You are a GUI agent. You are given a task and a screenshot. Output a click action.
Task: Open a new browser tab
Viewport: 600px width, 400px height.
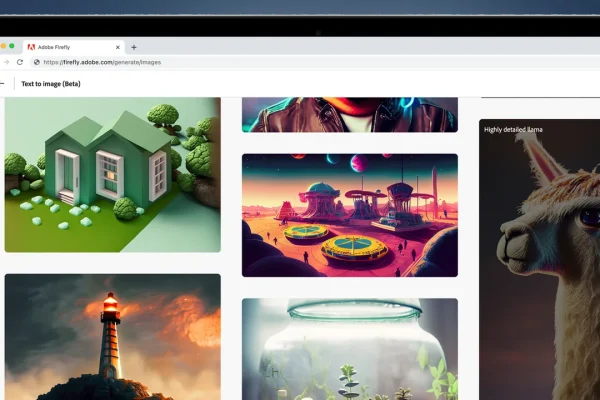pos(134,47)
